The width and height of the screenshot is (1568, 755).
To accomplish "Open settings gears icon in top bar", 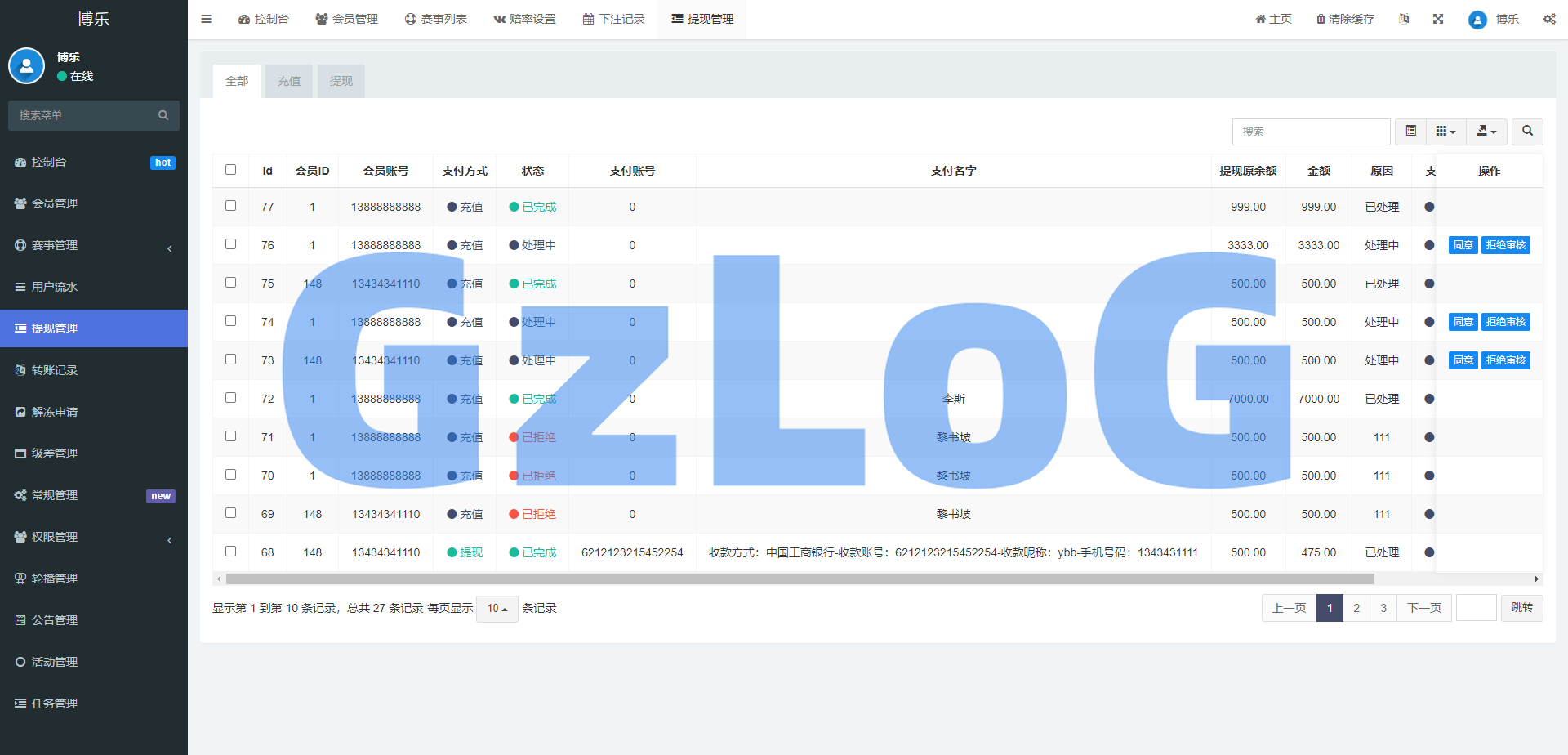I will coord(1549,19).
